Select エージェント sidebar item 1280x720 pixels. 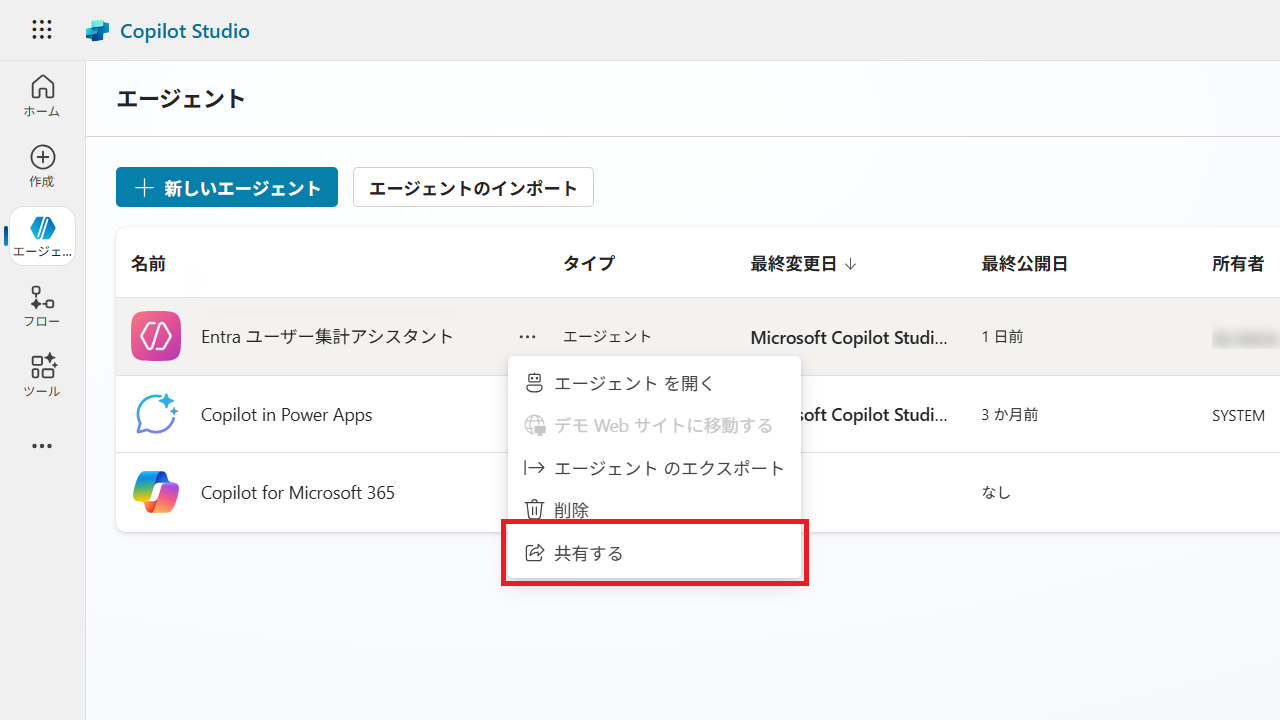[x=42, y=236]
